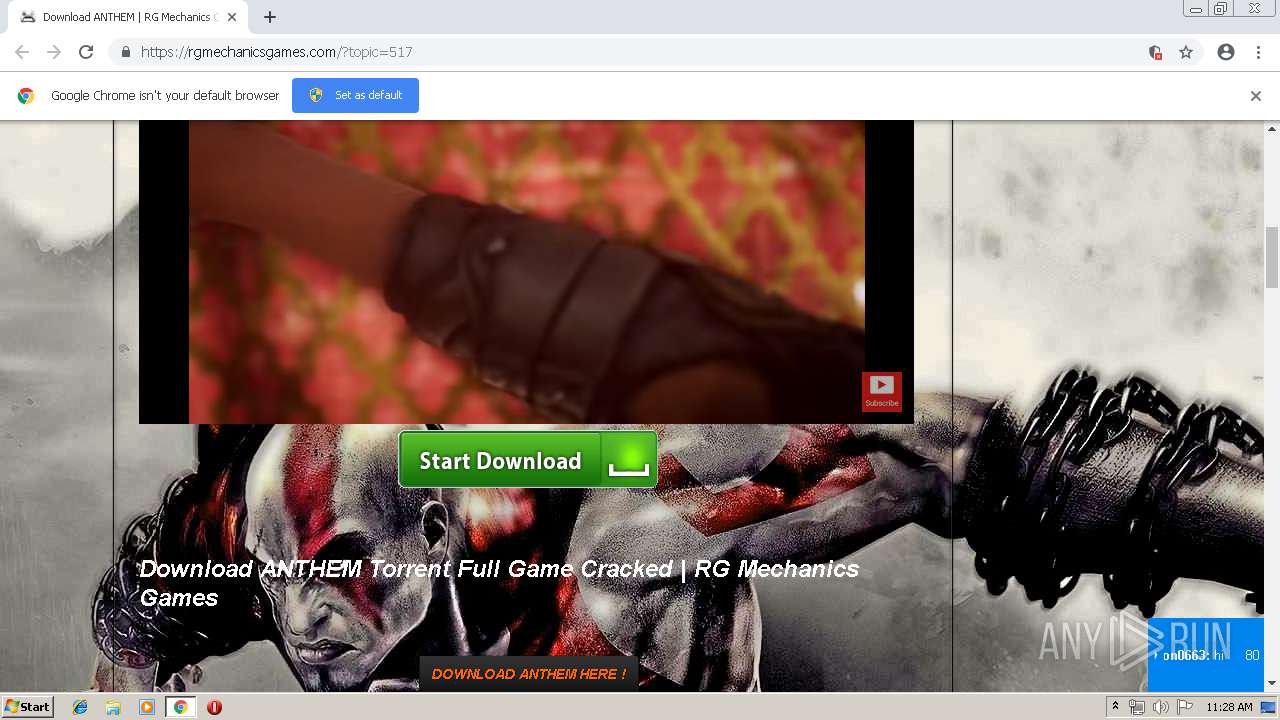Open the Chrome three-dot menu
The height and width of the screenshot is (720, 1280).
[1258, 52]
